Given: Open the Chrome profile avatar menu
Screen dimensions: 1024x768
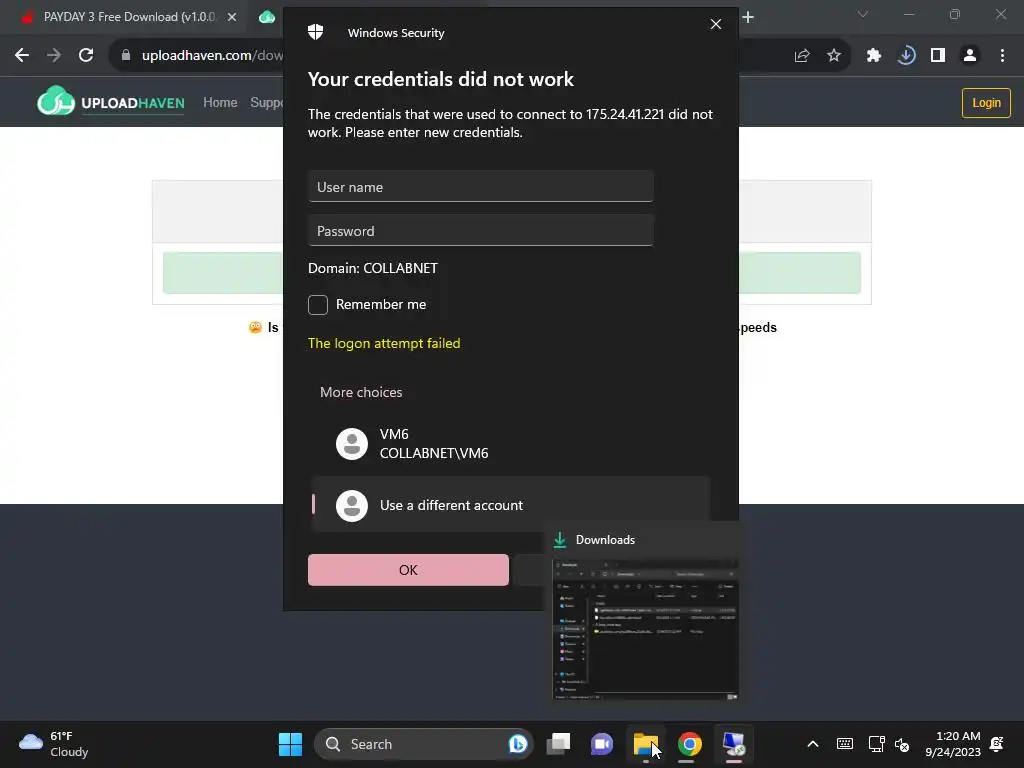Looking at the screenshot, I should (970, 56).
